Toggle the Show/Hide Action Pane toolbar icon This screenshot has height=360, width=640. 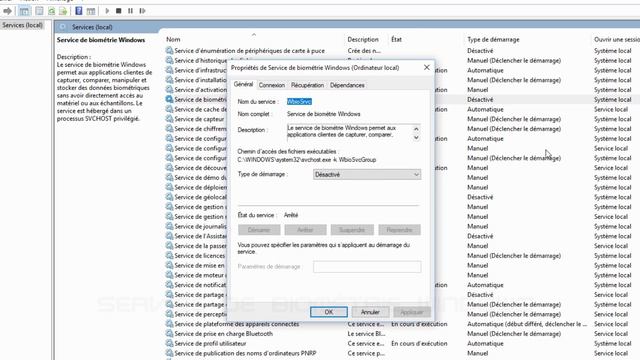click(91, 11)
